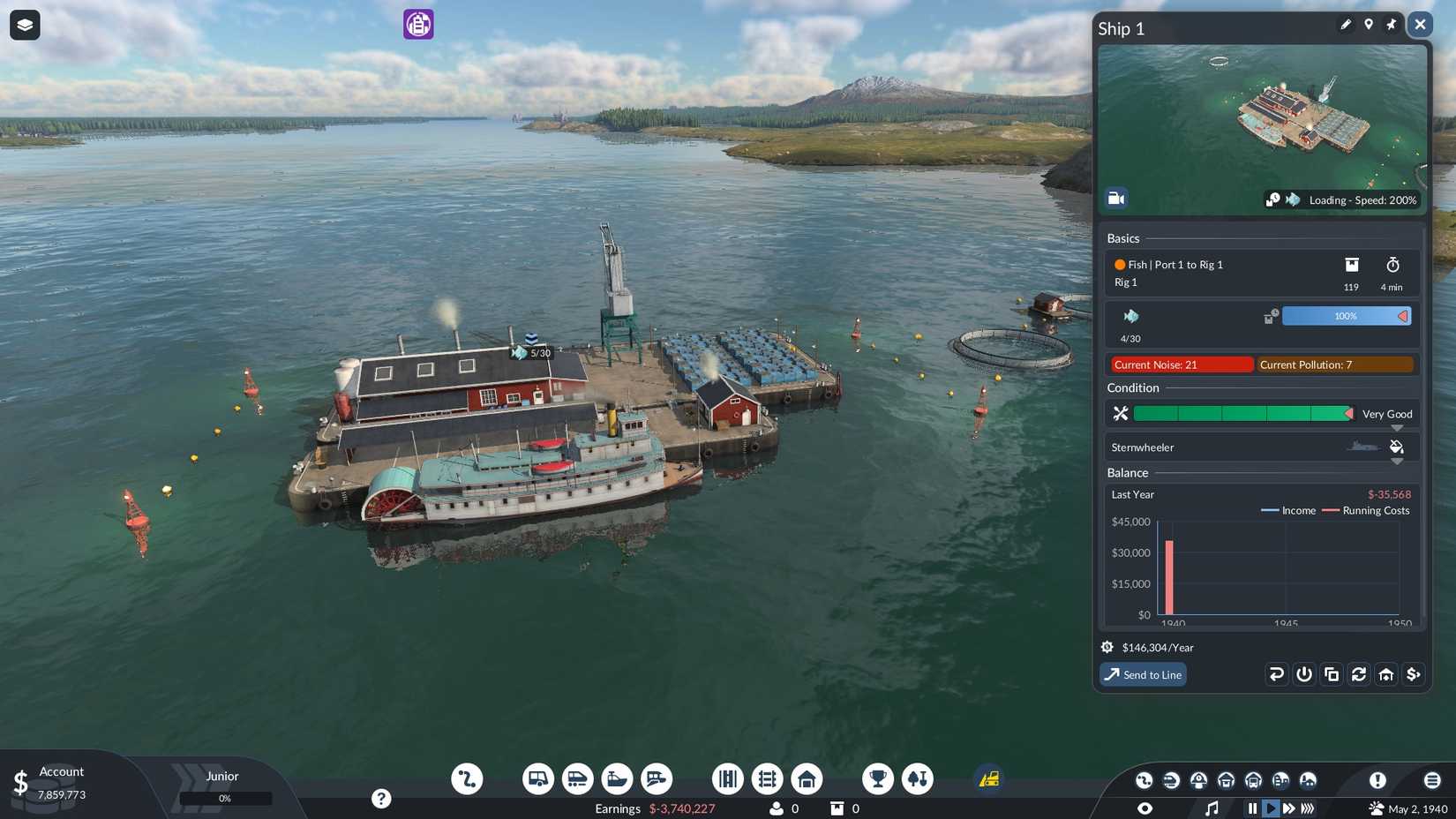Viewport: 1456px width, 819px height.
Task: Open the trains purchase menu
Action: (577, 778)
